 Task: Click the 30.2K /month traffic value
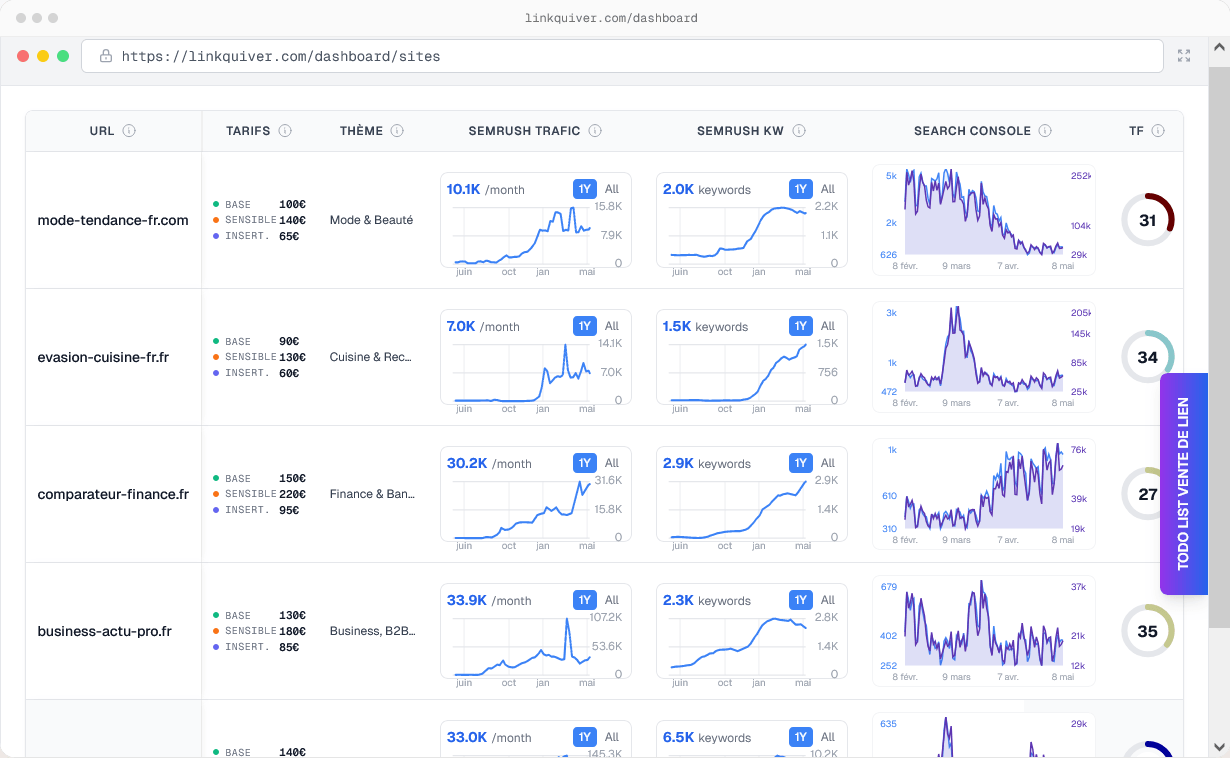[489, 463]
